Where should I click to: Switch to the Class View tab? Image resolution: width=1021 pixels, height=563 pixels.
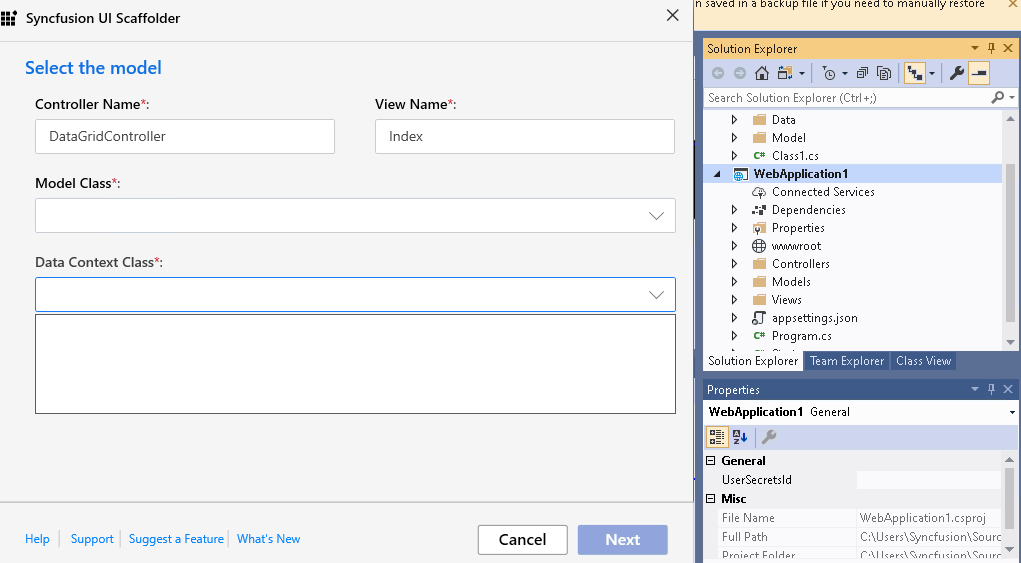click(x=923, y=361)
